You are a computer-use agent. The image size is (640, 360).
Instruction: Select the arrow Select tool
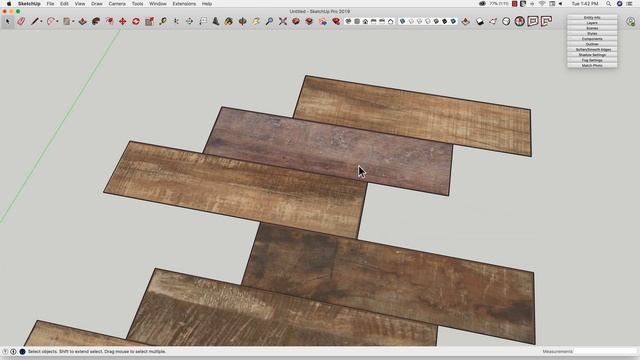(7, 21)
